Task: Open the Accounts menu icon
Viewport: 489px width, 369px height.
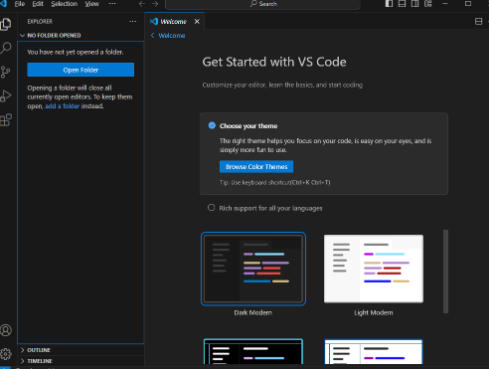Action: click(x=6, y=330)
